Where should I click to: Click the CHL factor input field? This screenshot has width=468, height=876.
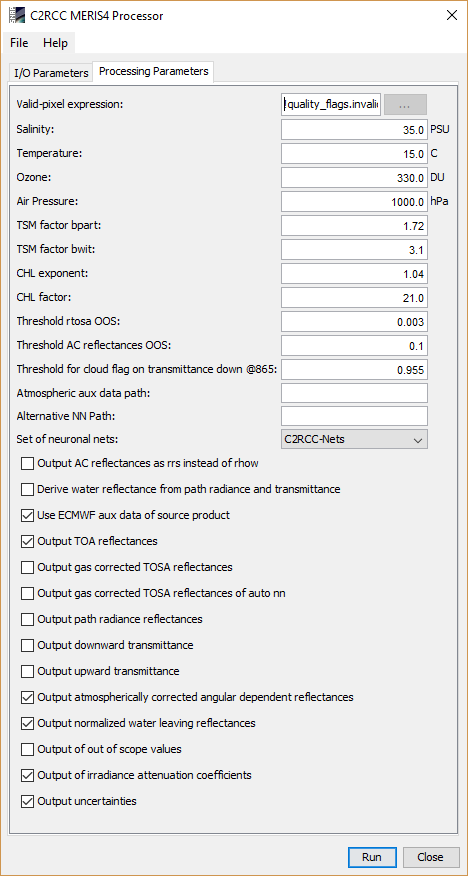pyautogui.click(x=355, y=298)
